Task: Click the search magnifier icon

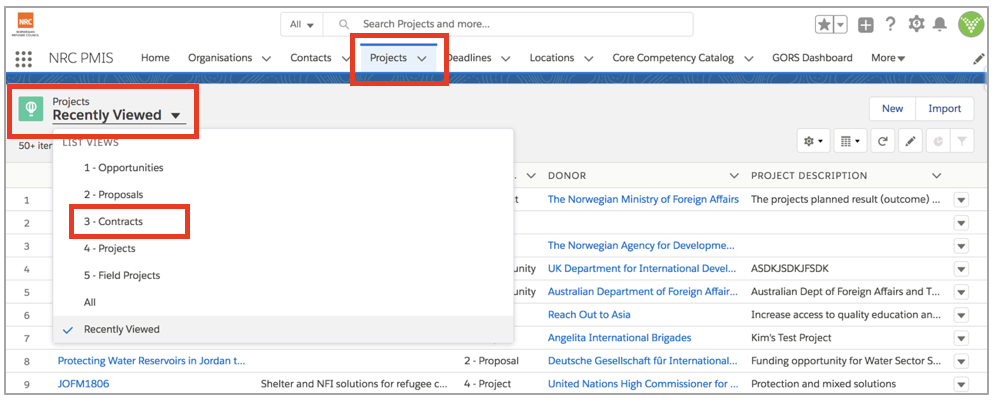Action: 344,25
